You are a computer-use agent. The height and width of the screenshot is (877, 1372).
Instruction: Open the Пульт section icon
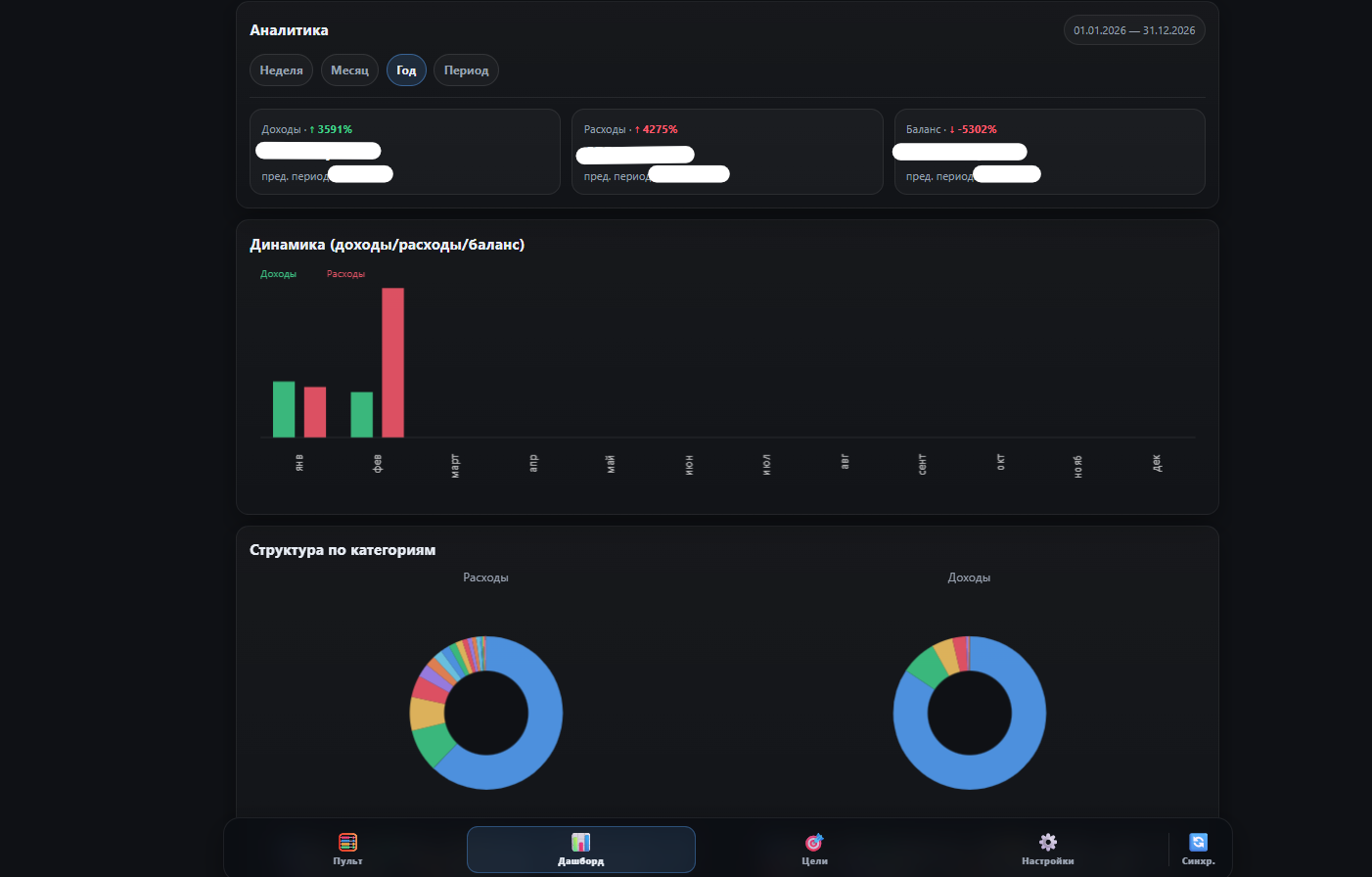(x=347, y=842)
